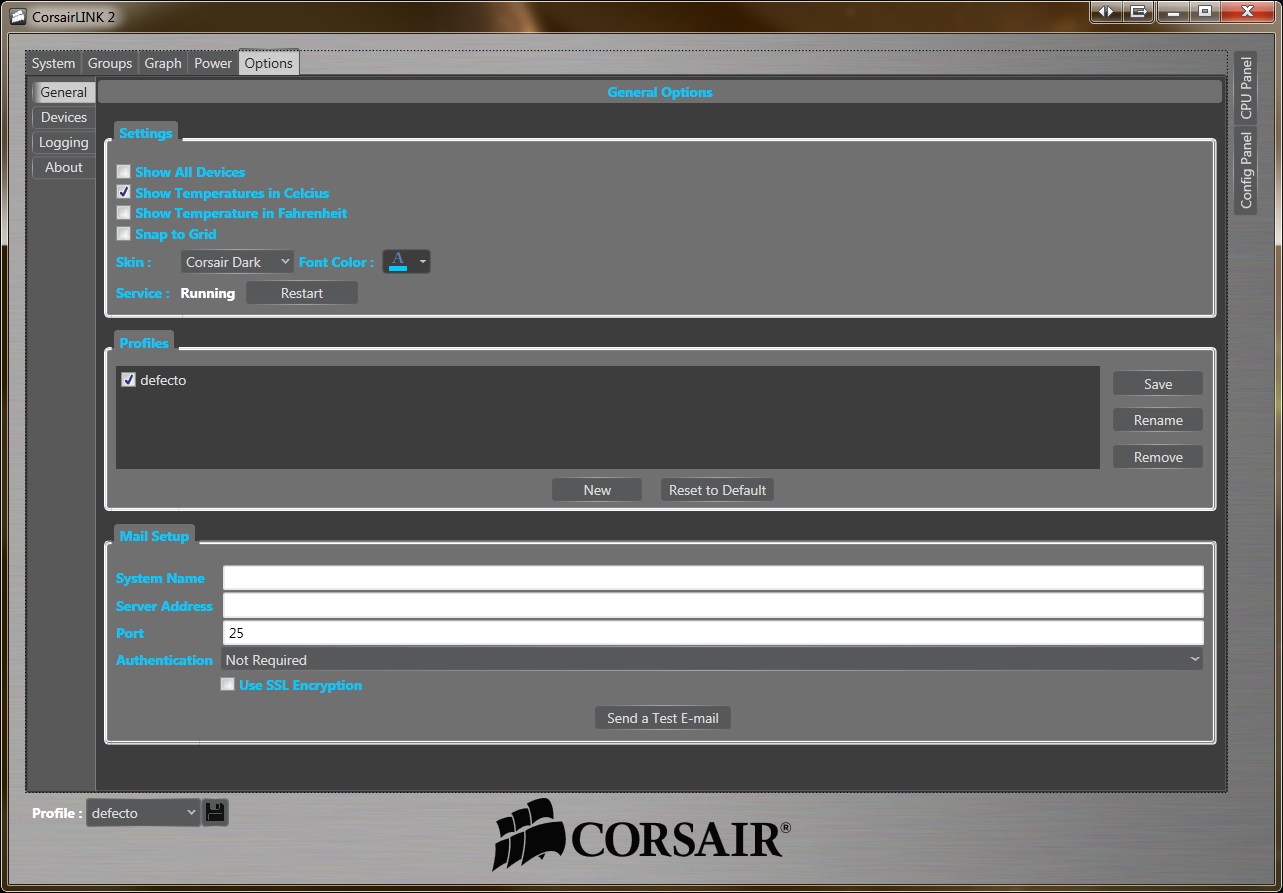Switch to the Graph tab
This screenshot has width=1283, height=893.
tap(163, 63)
